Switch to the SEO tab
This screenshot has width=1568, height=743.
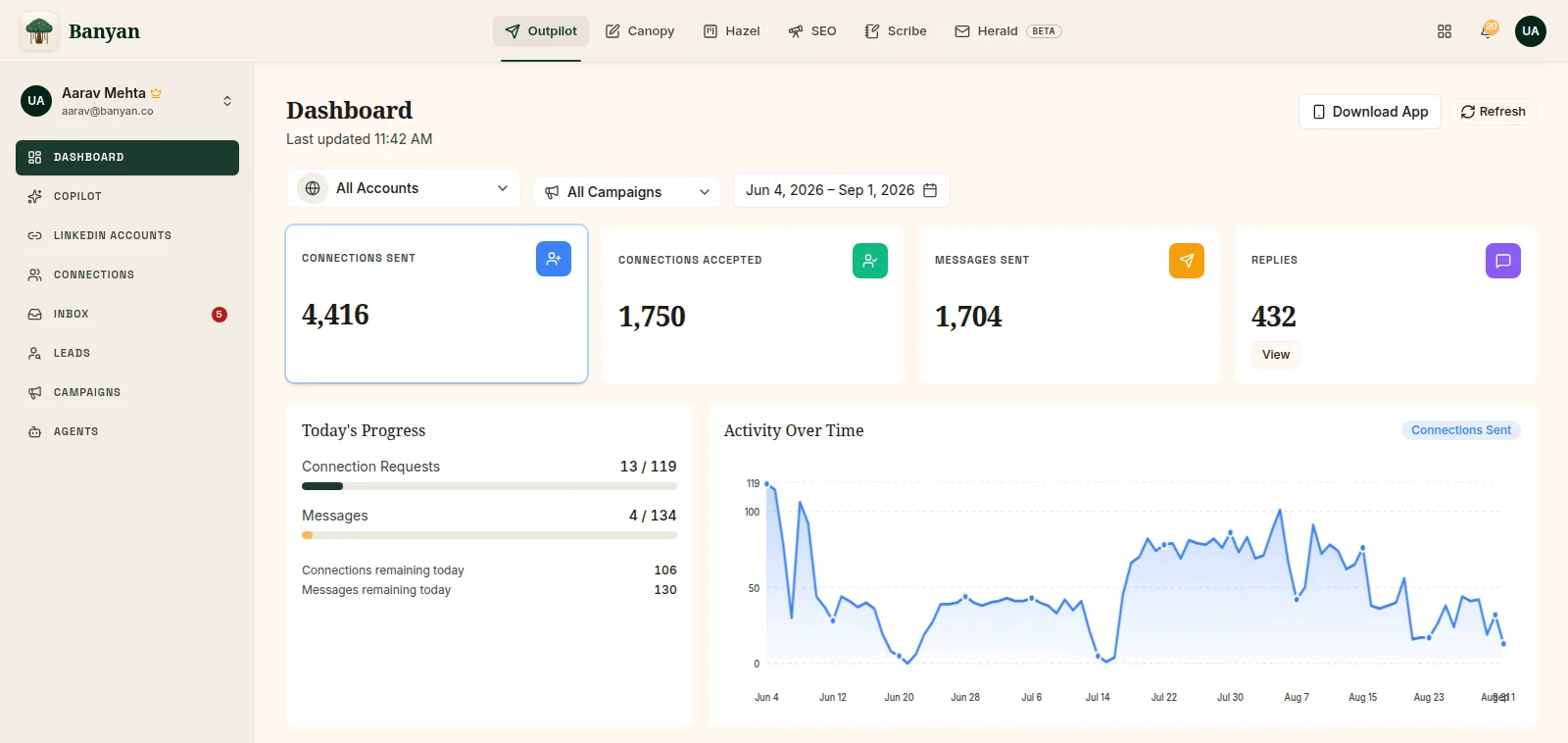812,31
